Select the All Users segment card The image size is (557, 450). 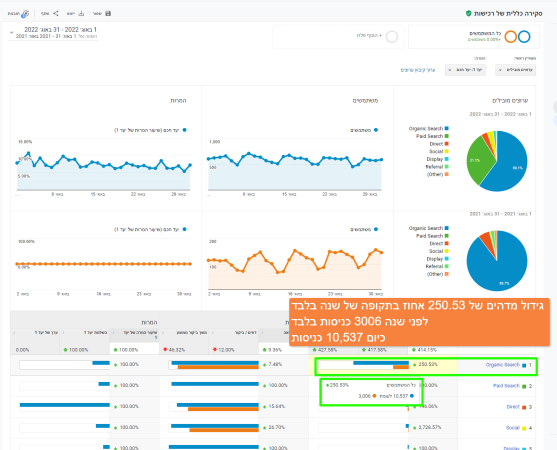[x=474, y=37]
